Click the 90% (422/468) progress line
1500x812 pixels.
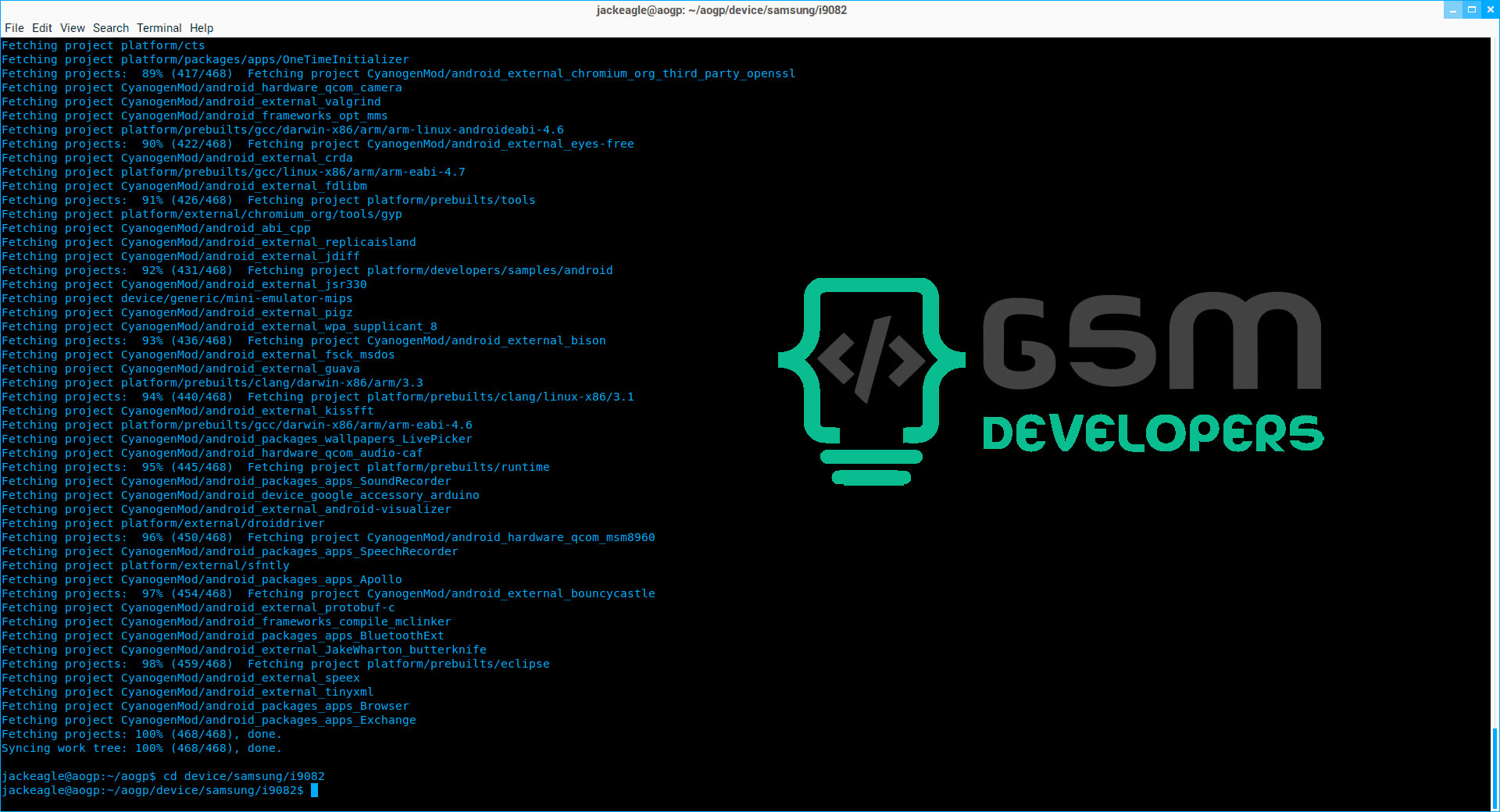(318, 144)
